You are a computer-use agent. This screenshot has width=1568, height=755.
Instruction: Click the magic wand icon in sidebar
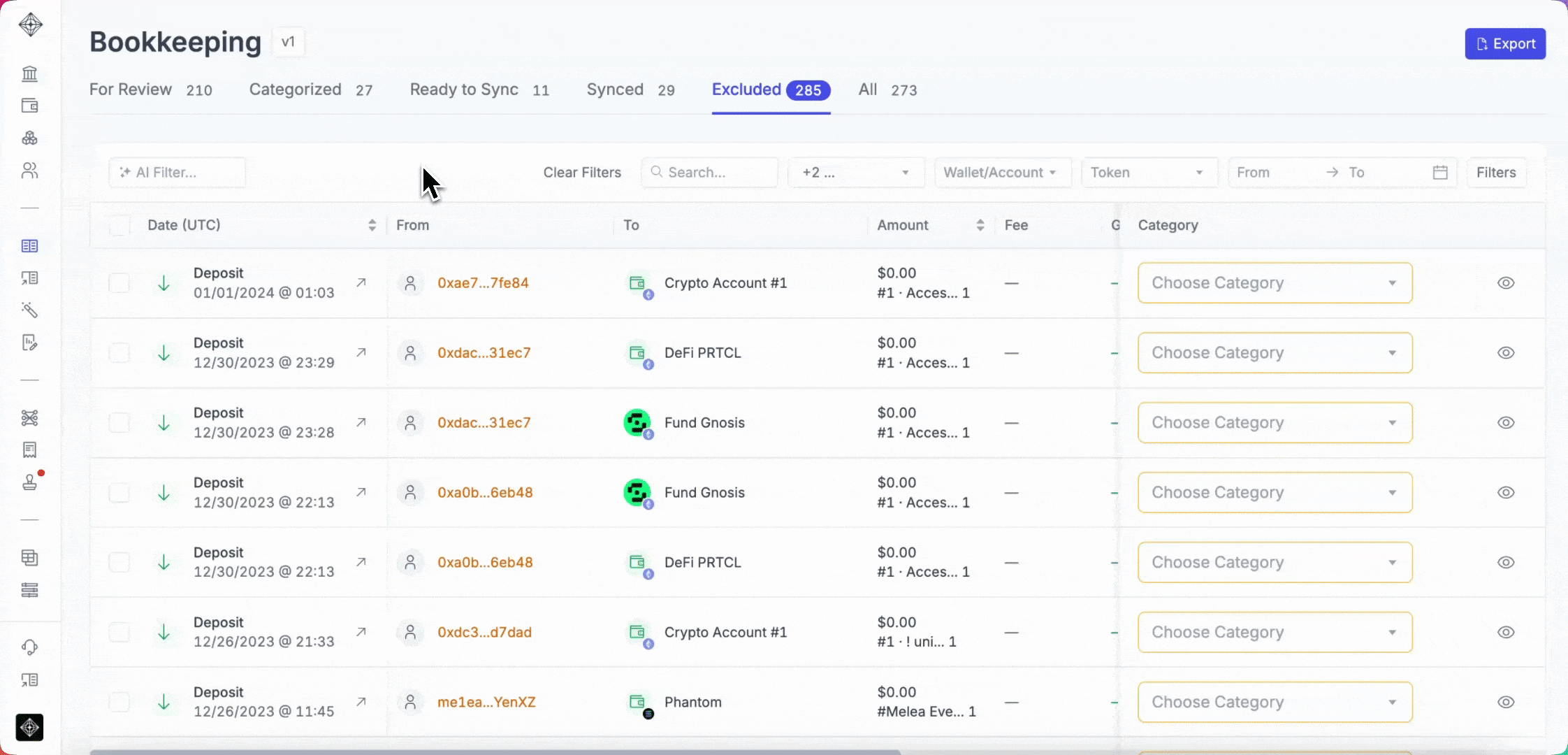coord(29,310)
